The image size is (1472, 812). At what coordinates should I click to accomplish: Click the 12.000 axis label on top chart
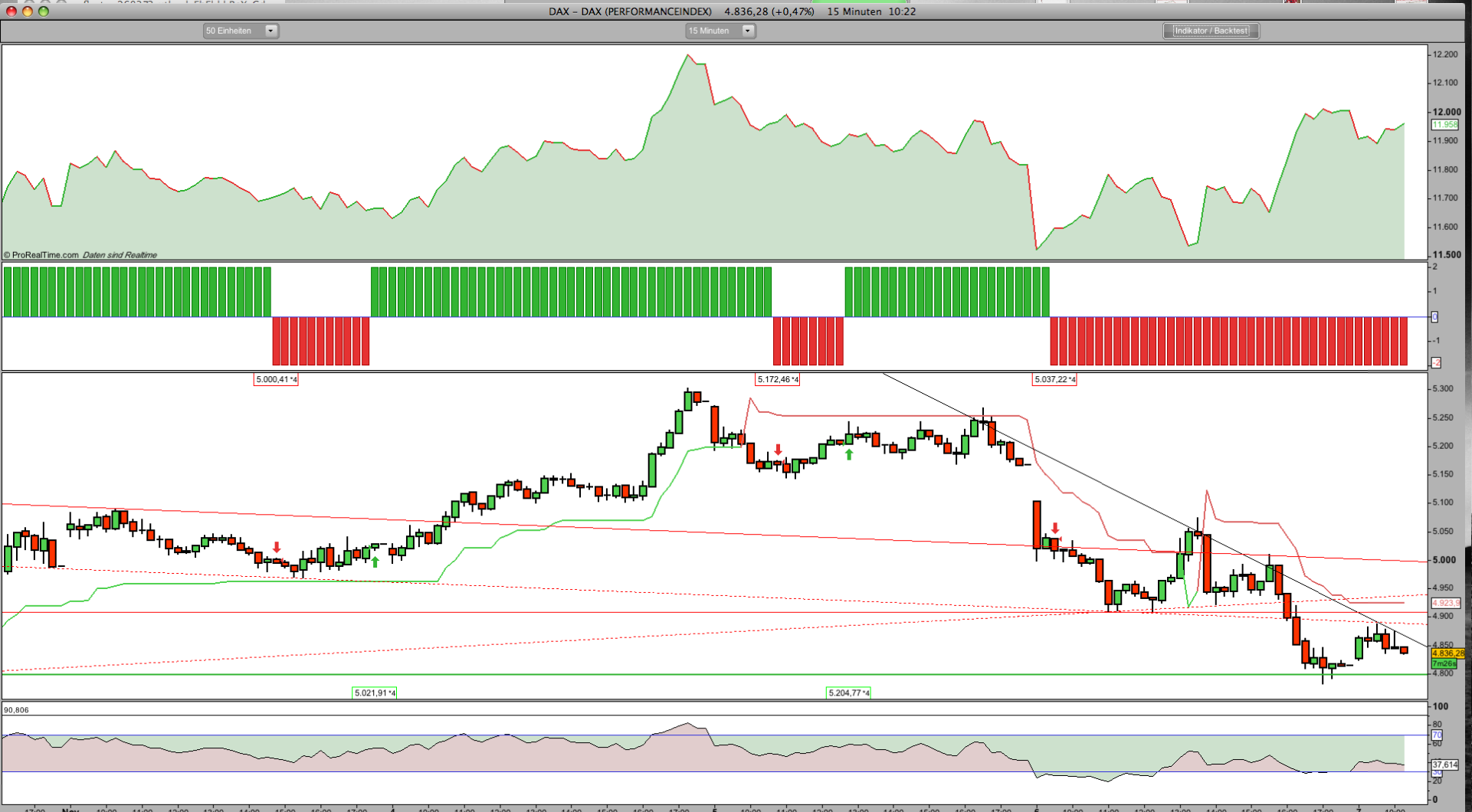(1447, 112)
